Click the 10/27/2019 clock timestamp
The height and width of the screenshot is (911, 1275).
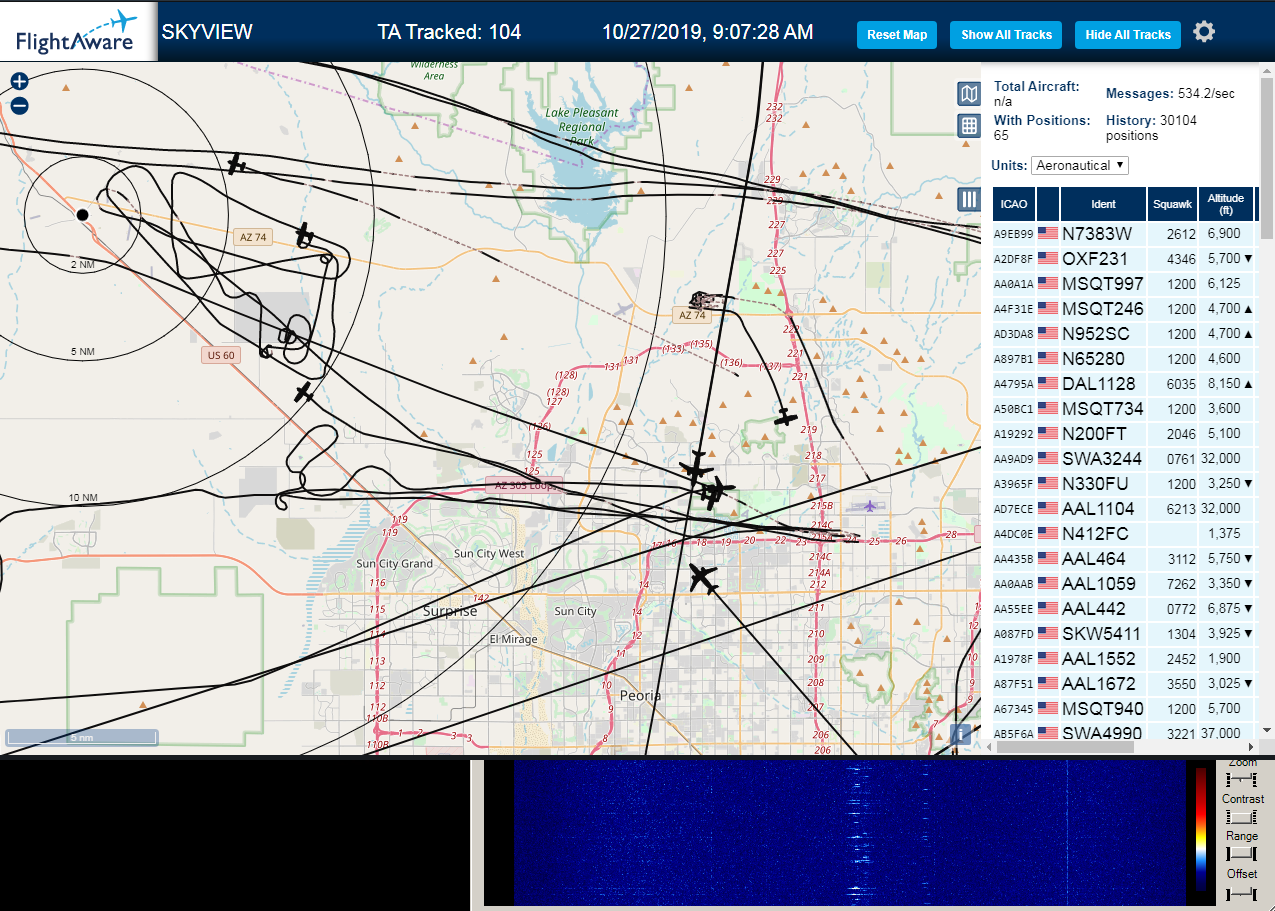pyautogui.click(x=708, y=32)
